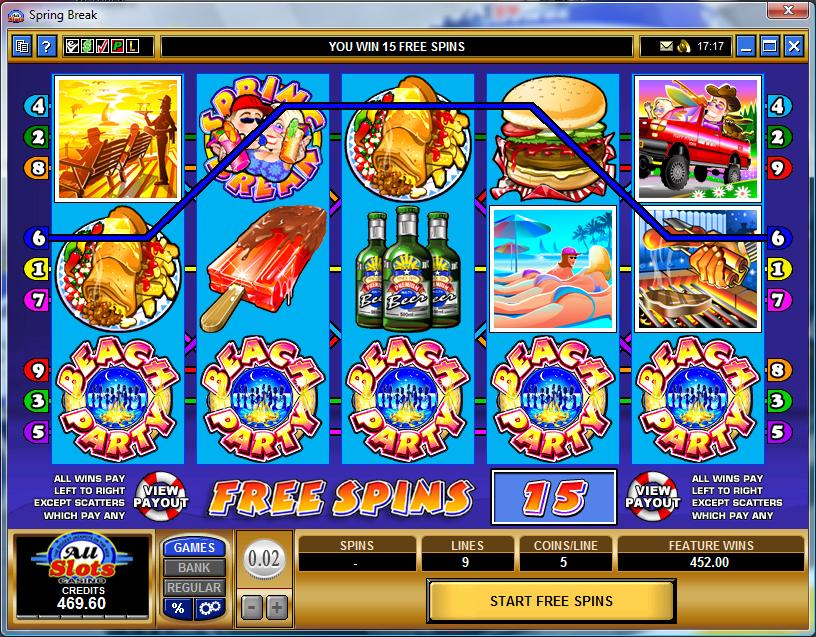Switch to the Games tab
Screen dimensions: 816x637
pyautogui.click(x=195, y=547)
